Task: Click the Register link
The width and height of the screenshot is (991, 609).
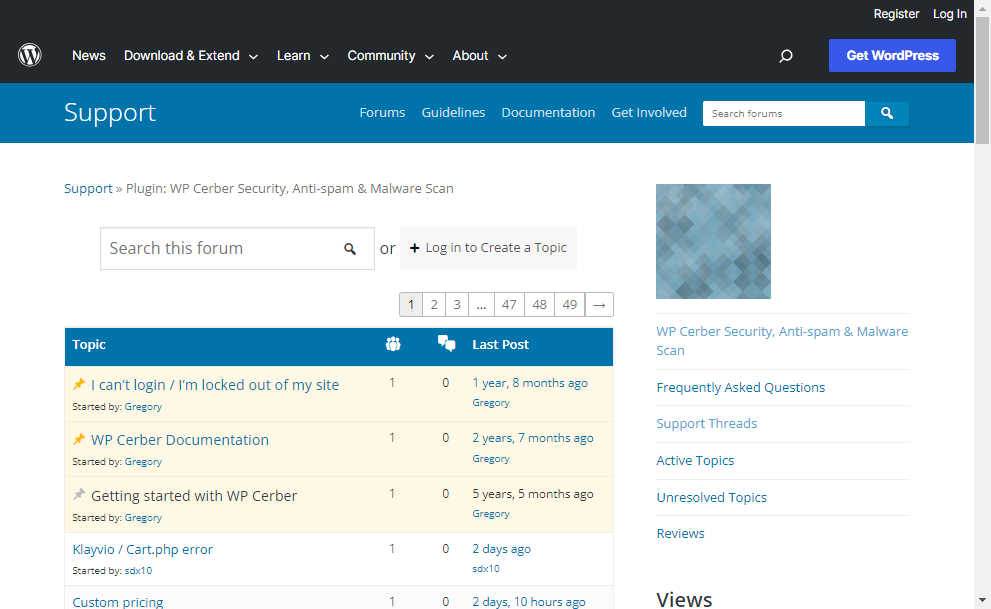Action: 896,14
